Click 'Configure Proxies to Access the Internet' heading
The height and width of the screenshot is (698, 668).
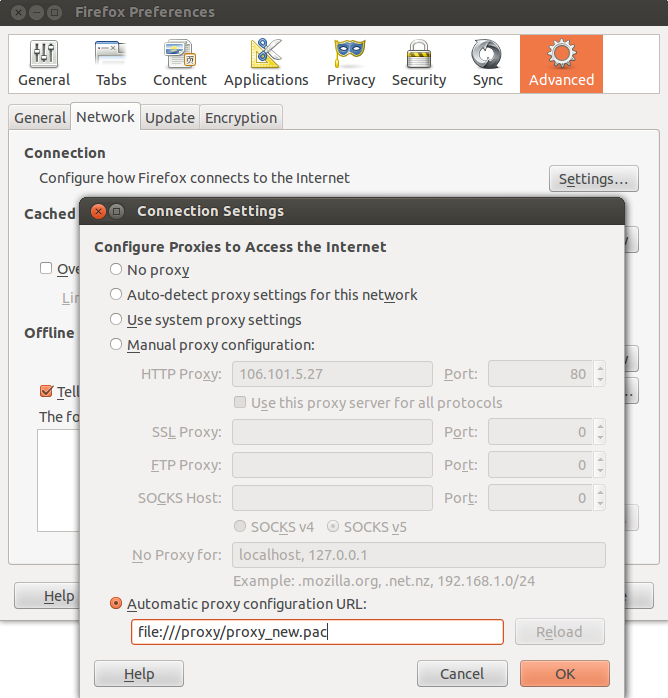click(240, 247)
